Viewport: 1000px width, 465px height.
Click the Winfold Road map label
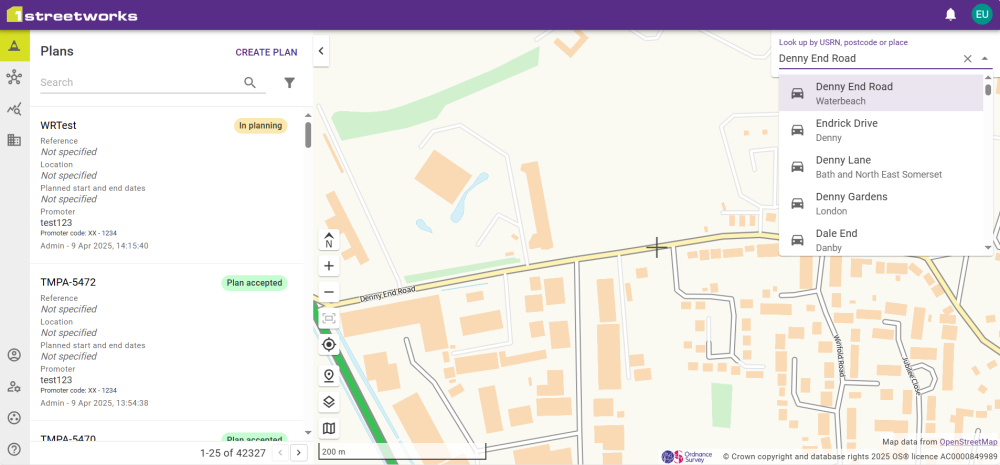[837, 356]
